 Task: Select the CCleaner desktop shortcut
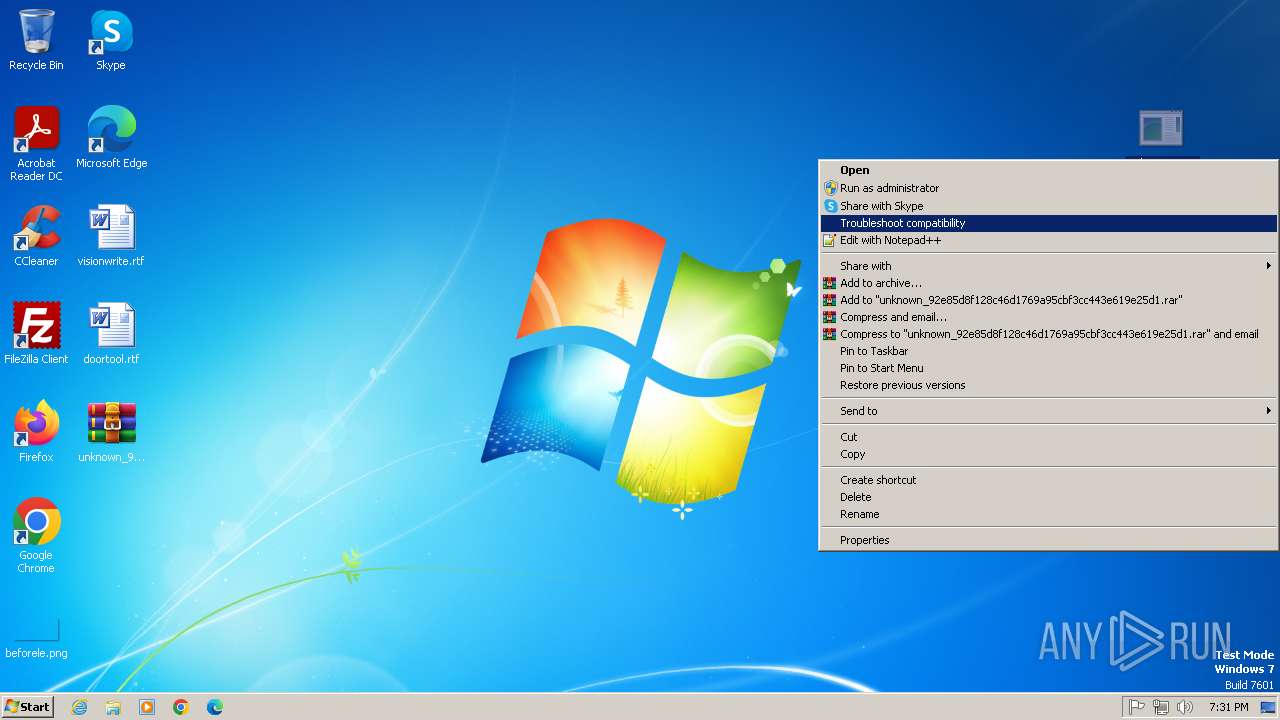point(36,235)
